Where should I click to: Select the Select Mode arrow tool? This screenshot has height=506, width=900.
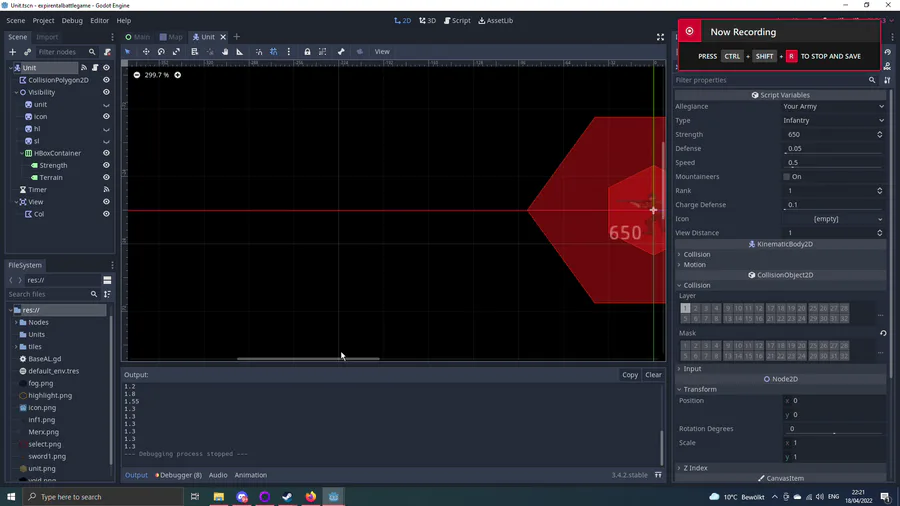(x=127, y=52)
